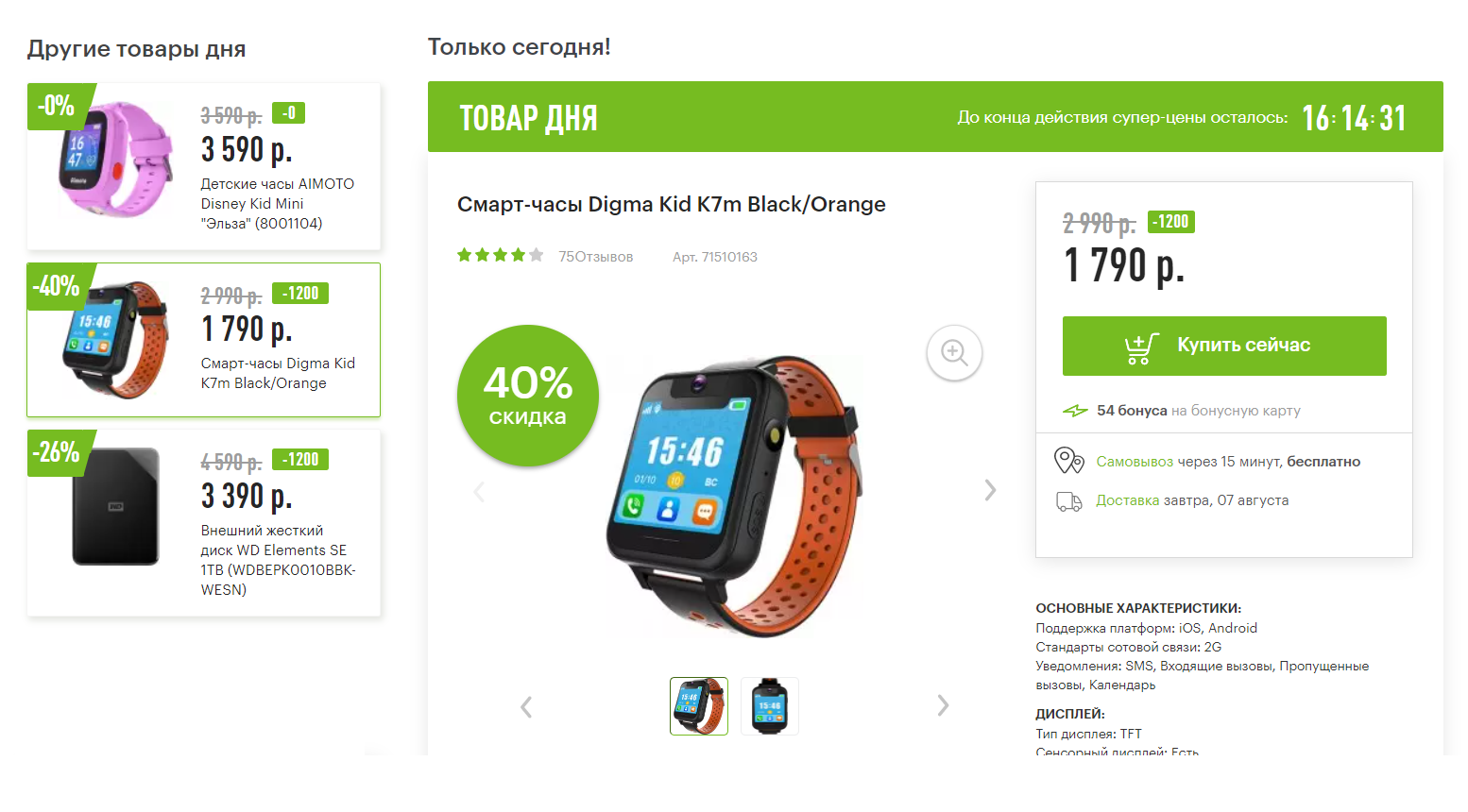This screenshot has width=1468, height=812.
Task: Select Digma Kid K7m deal card in sidebar
Action: pyautogui.click(x=204, y=340)
